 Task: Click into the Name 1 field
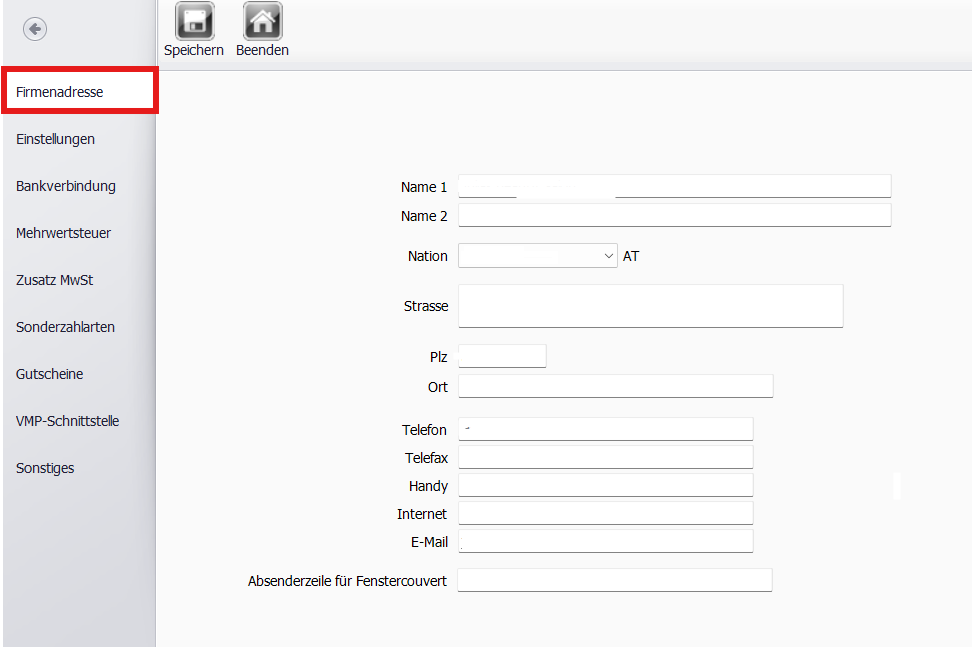pyautogui.click(x=674, y=187)
